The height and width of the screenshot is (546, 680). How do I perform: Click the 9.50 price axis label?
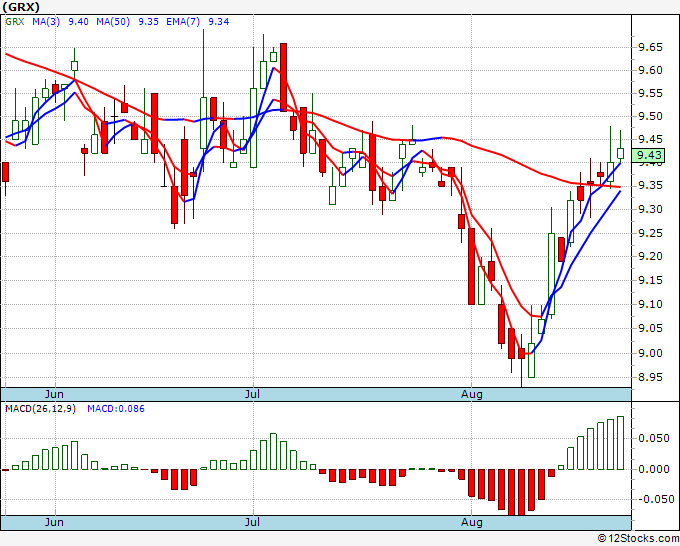651,117
